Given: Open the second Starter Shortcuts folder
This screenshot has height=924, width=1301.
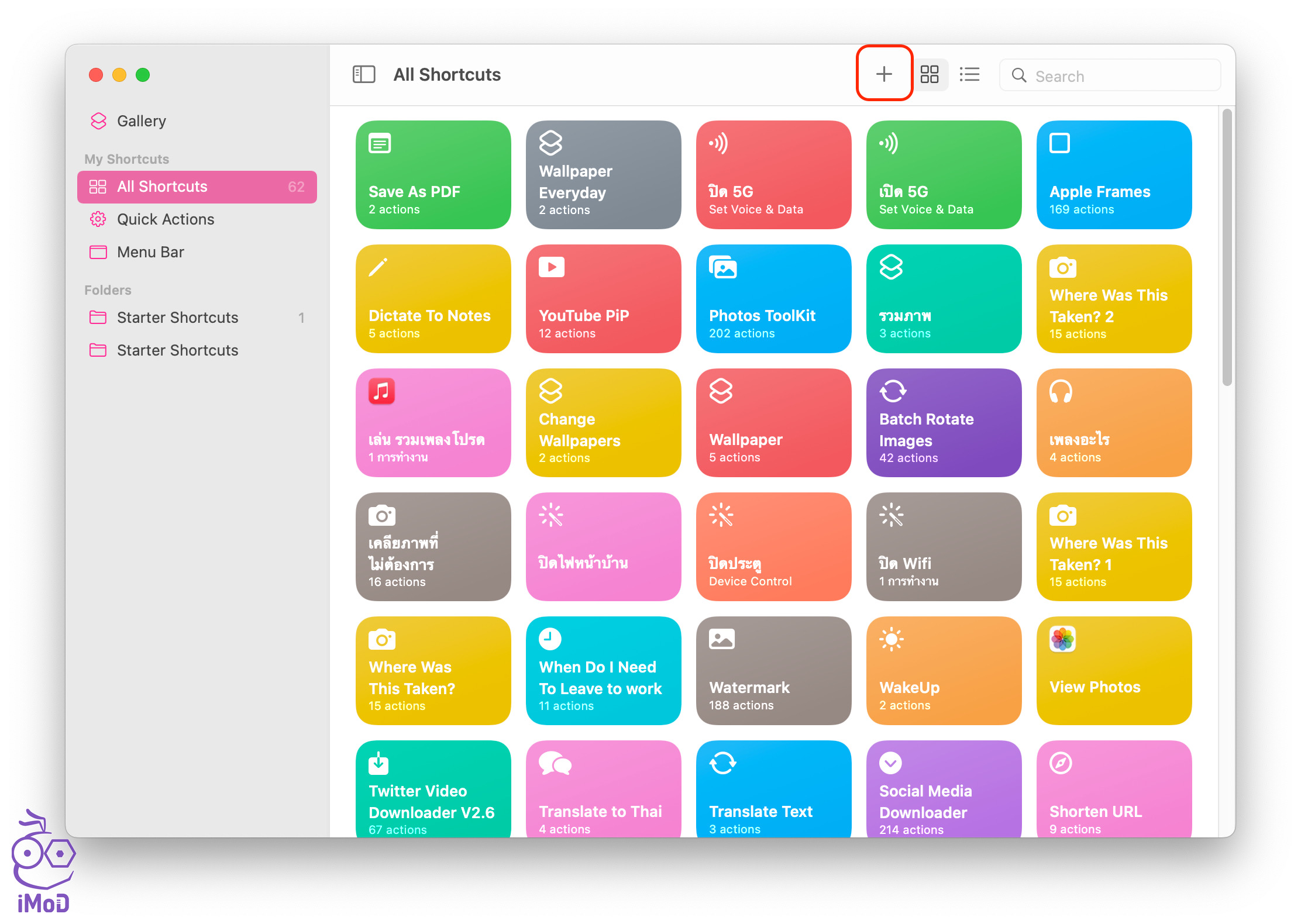Looking at the screenshot, I should 177,350.
